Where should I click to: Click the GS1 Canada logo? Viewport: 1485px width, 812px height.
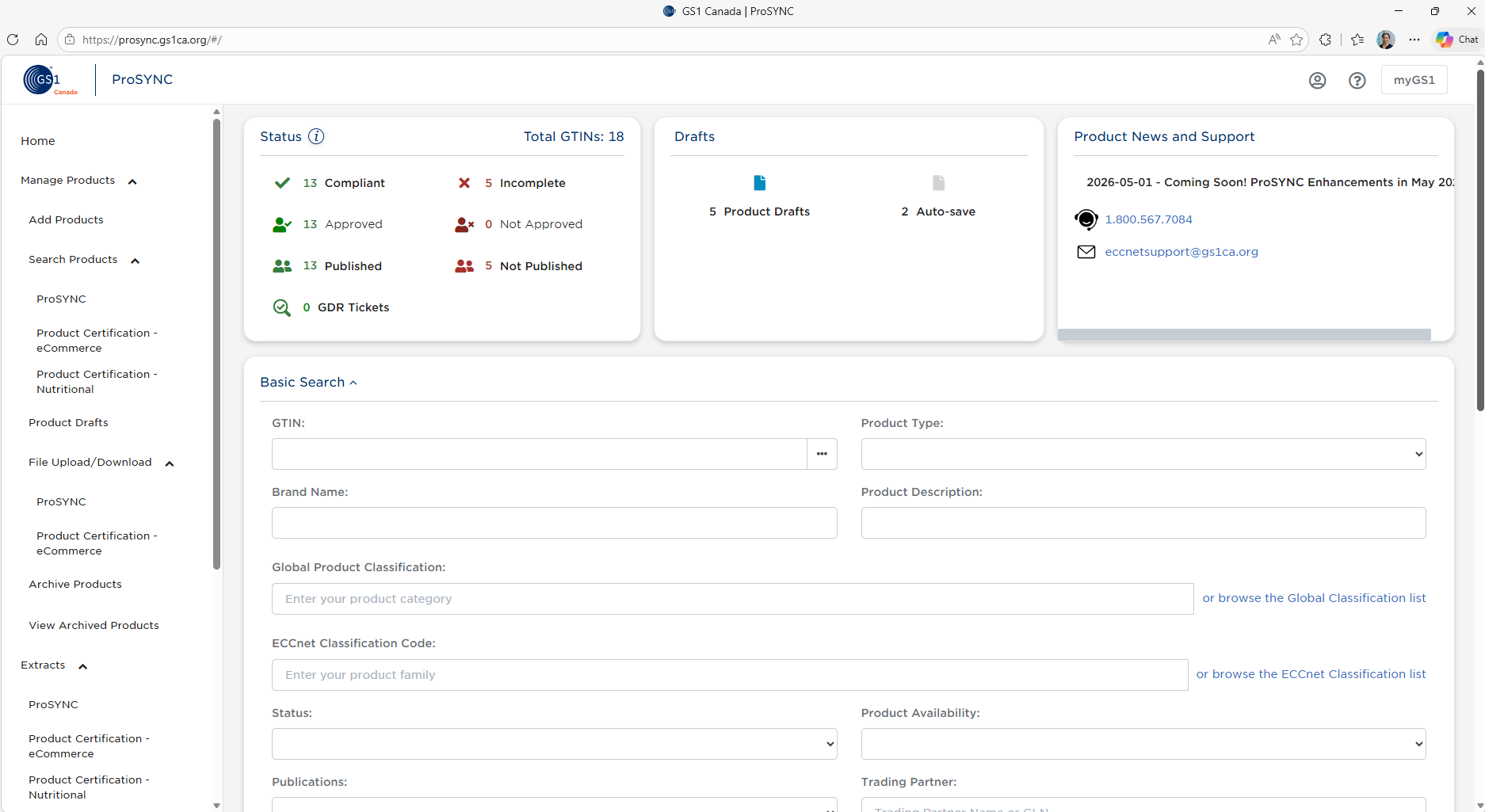tap(51, 80)
